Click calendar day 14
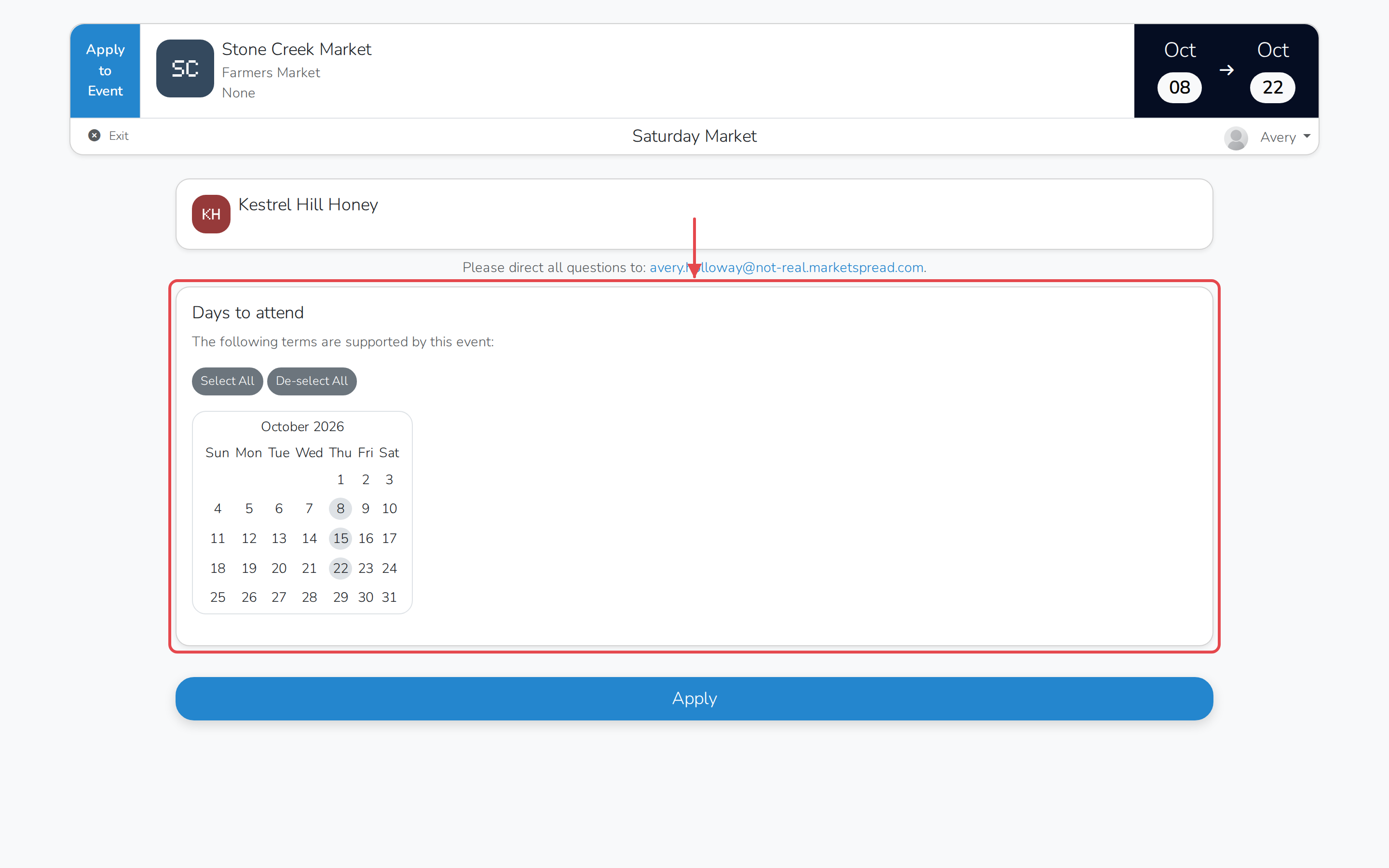Viewport: 1389px width, 868px height. 309,539
